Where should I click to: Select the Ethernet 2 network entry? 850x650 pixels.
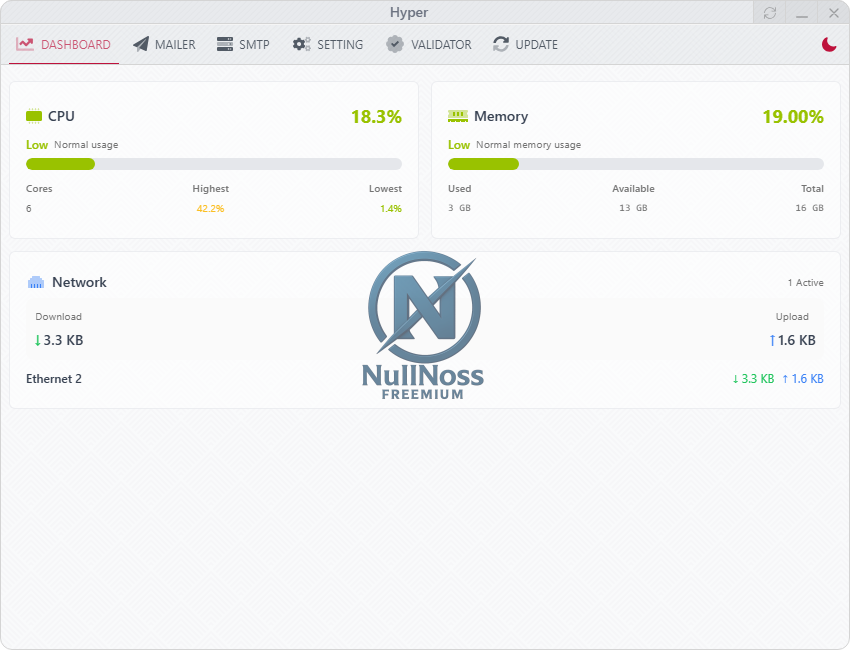click(54, 379)
